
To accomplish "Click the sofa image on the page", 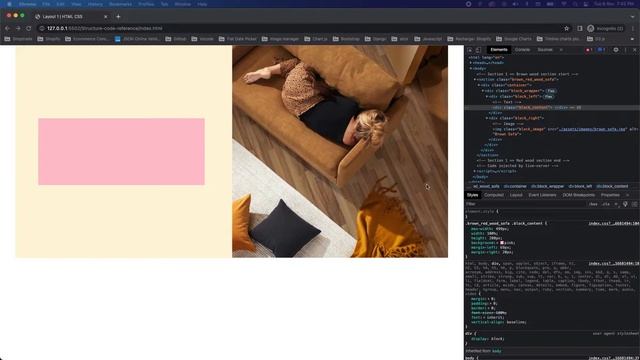I will pyautogui.click(x=340, y=151).
